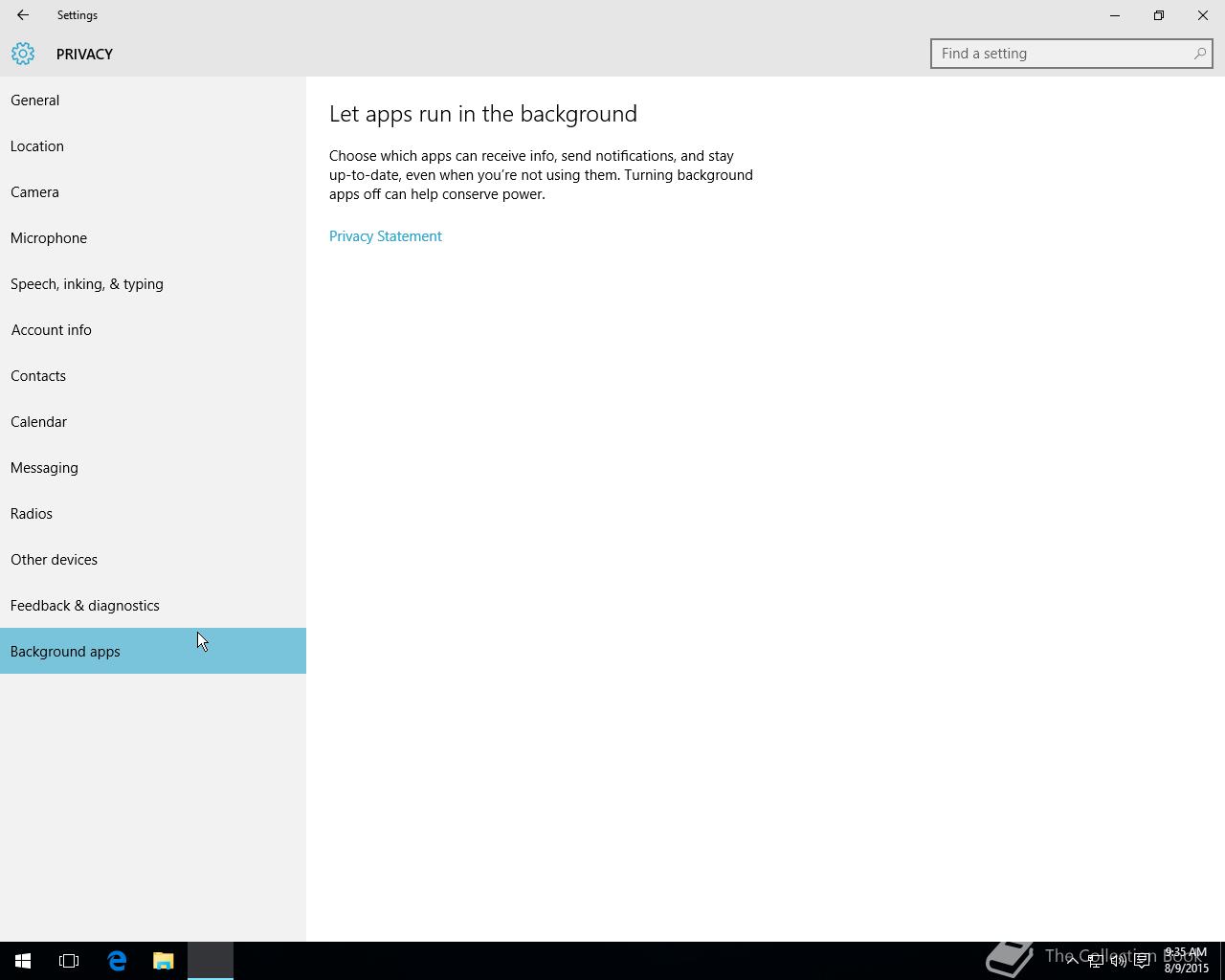
Task: Launch Microsoft Edge from taskbar
Action: coord(117,961)
